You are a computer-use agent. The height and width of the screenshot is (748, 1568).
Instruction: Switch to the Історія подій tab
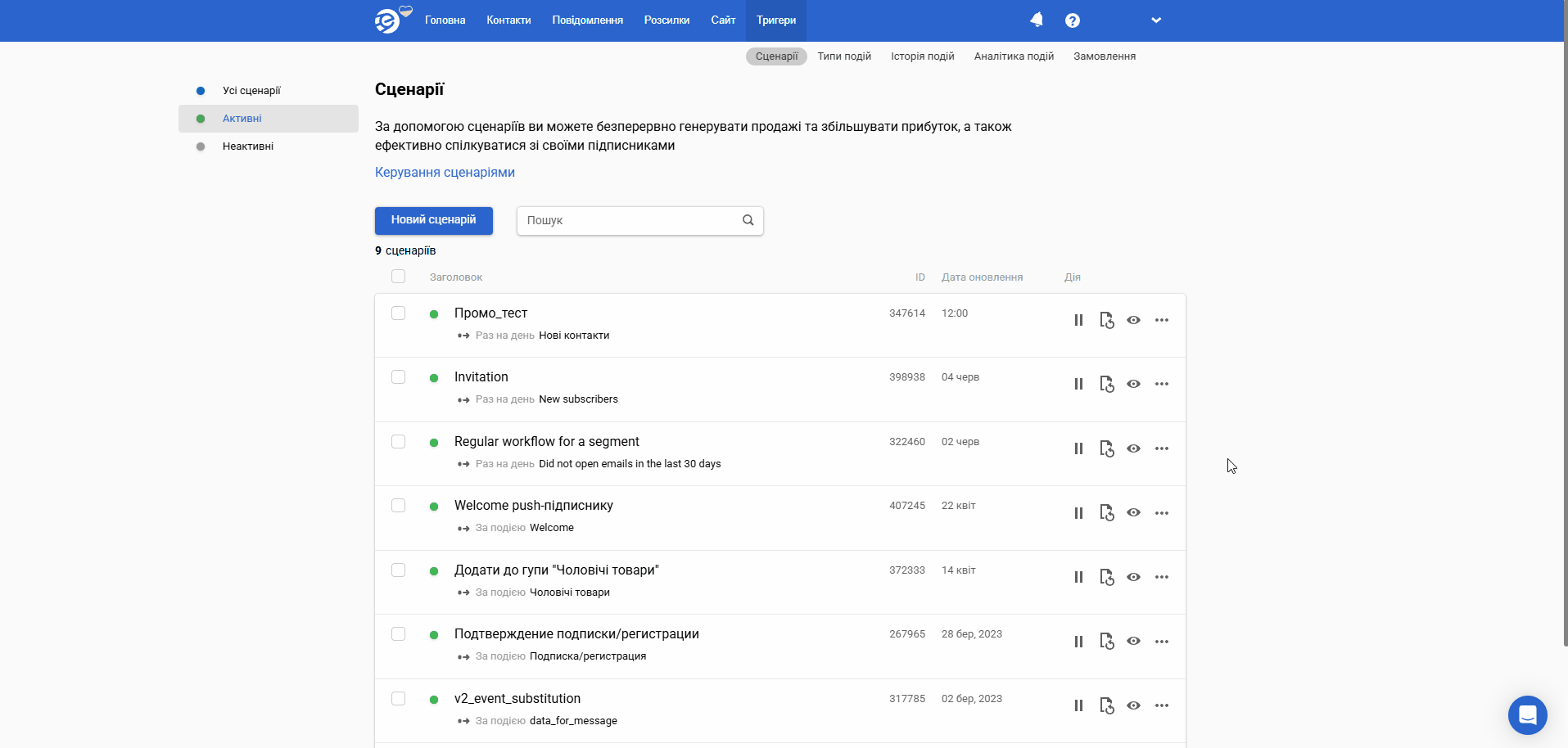[923, 56]
